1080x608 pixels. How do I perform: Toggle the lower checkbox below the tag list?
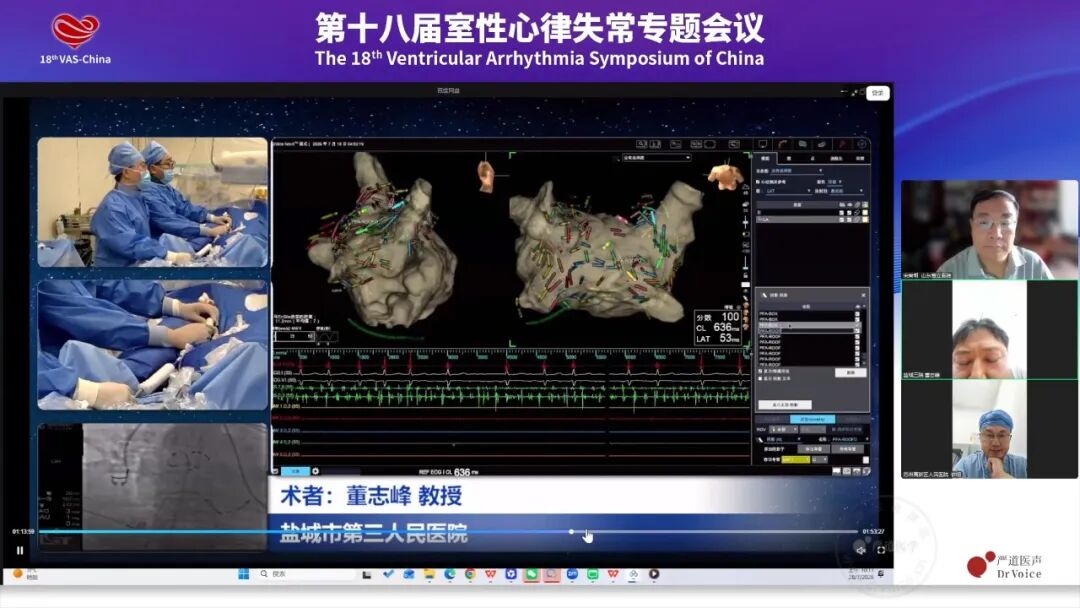click(x=760, y=379)
